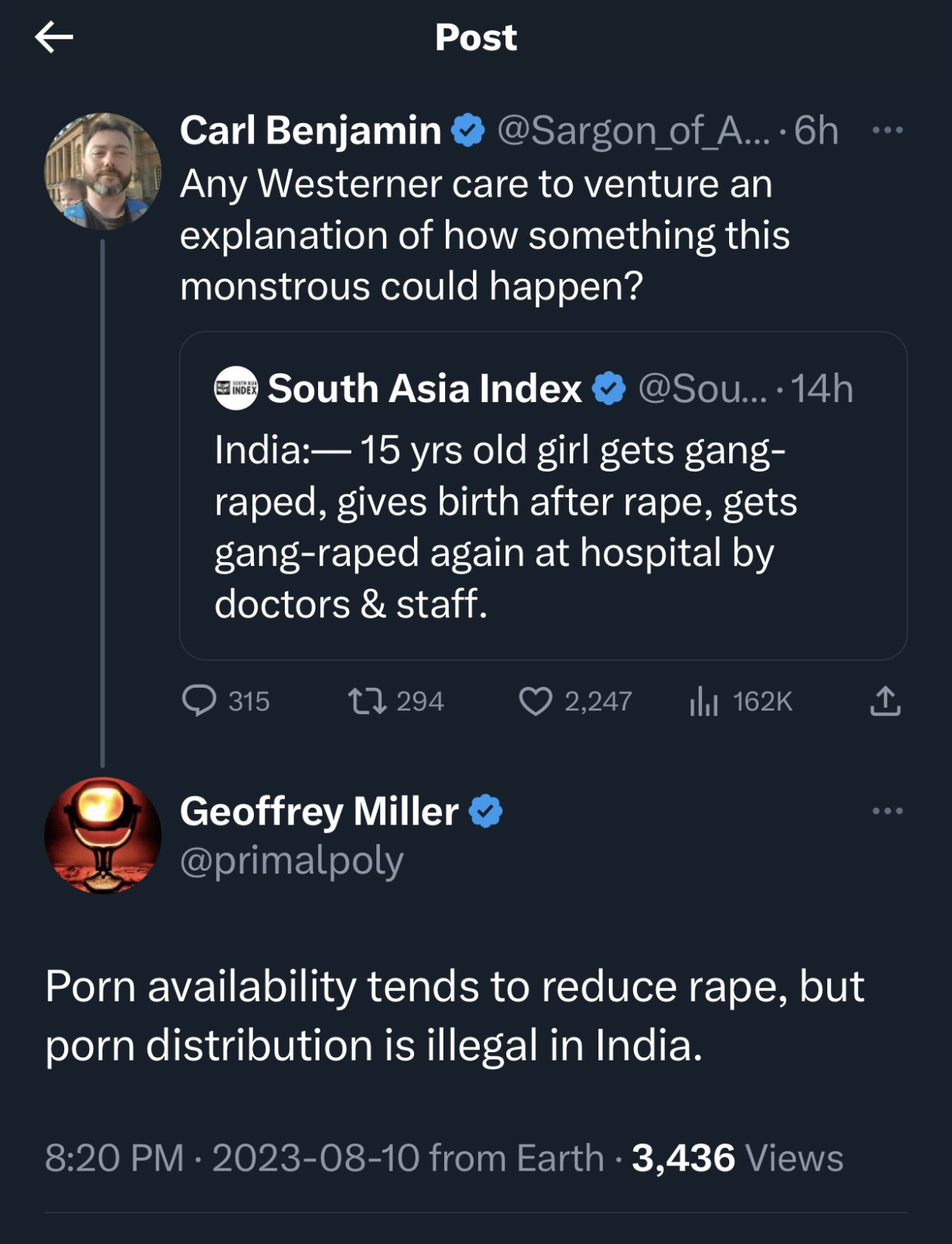Open Geoffrey Miller's profile picture
The width and height of the screenshot is (952, 1244).
click(x=103, y=835)
